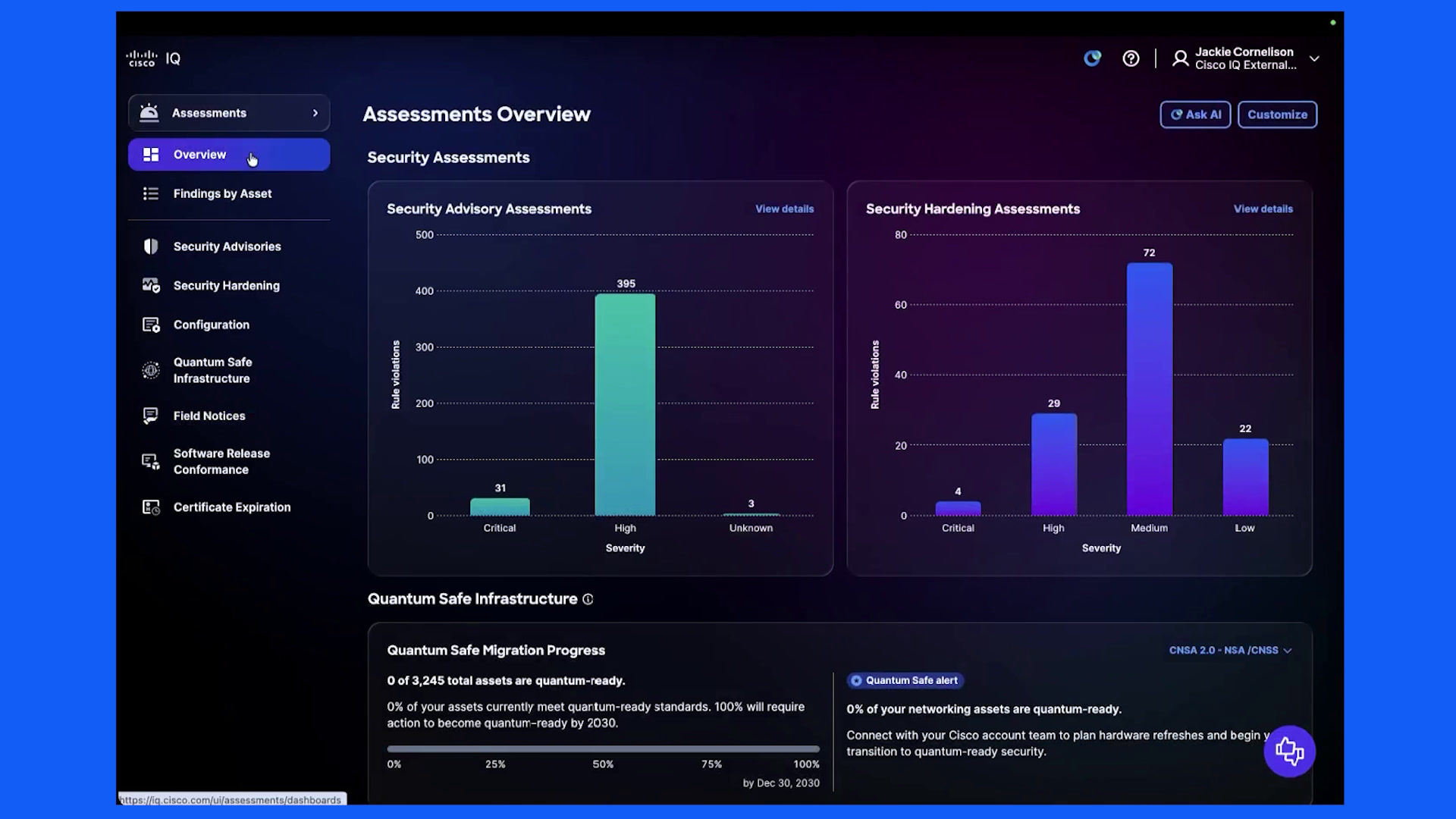Click the Configuration icon
The image size is (1456, 819).
click(151, 325)
